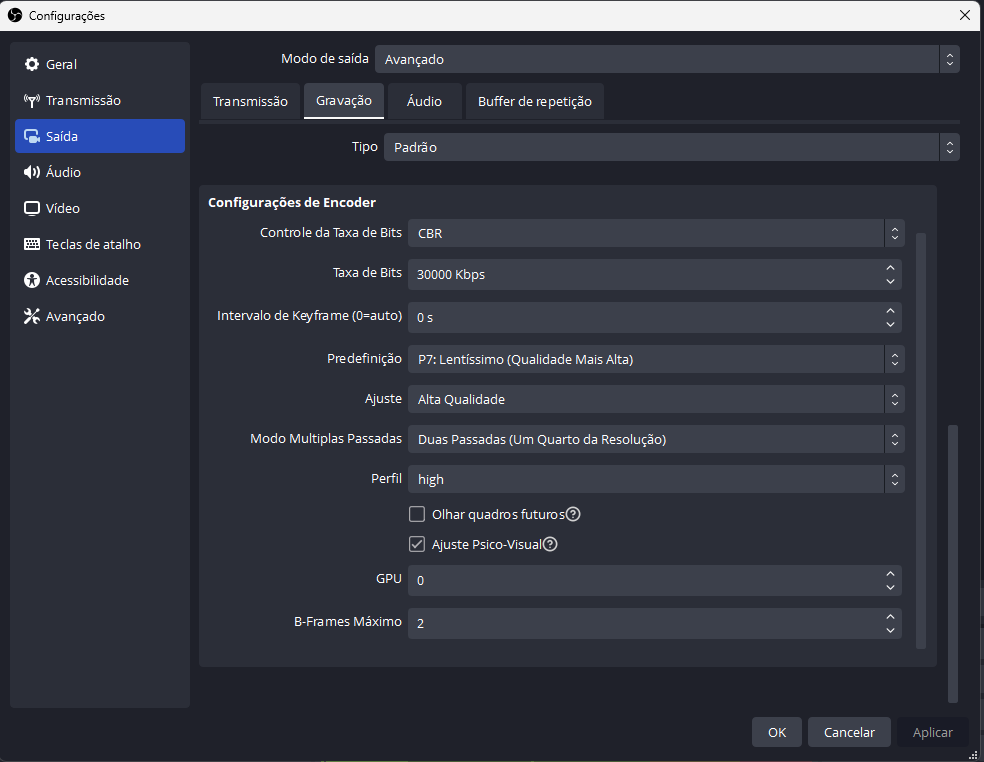Click the Avançado tools icon in sidebar
The width and height of the screenshot is (984, 762).
click(31, 316)
